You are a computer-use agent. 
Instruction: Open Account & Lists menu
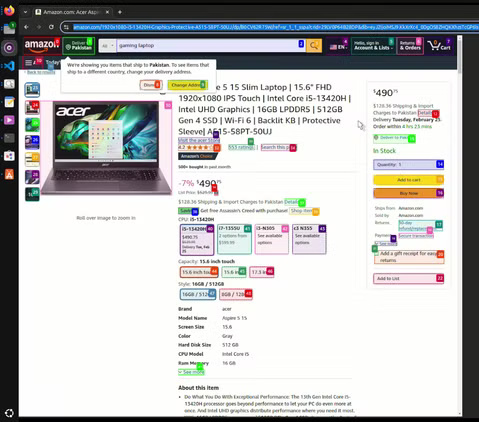373,46
